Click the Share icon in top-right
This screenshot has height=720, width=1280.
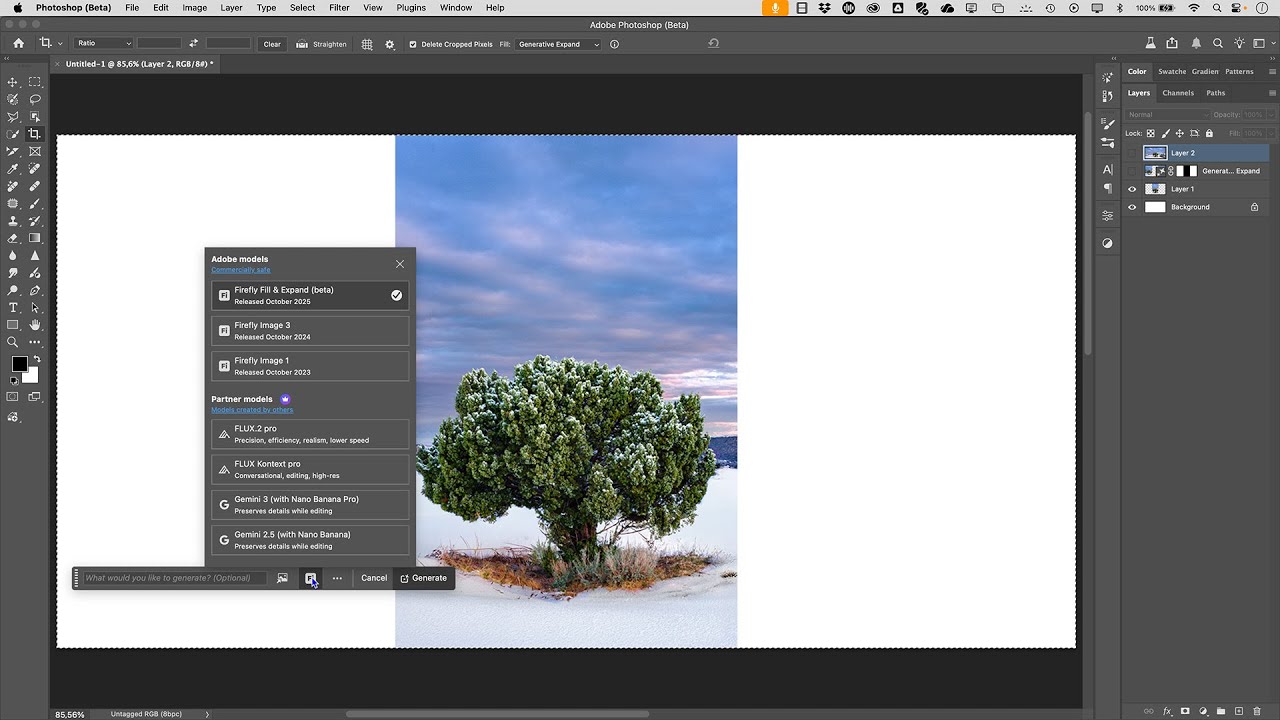[1172, 44]
